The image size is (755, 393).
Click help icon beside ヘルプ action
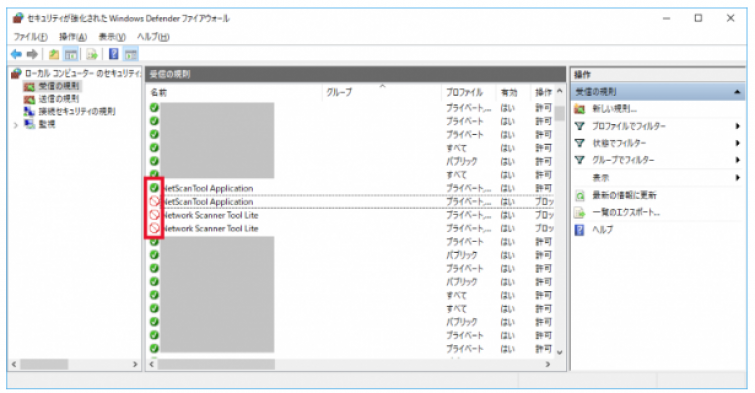pos(580,230)
